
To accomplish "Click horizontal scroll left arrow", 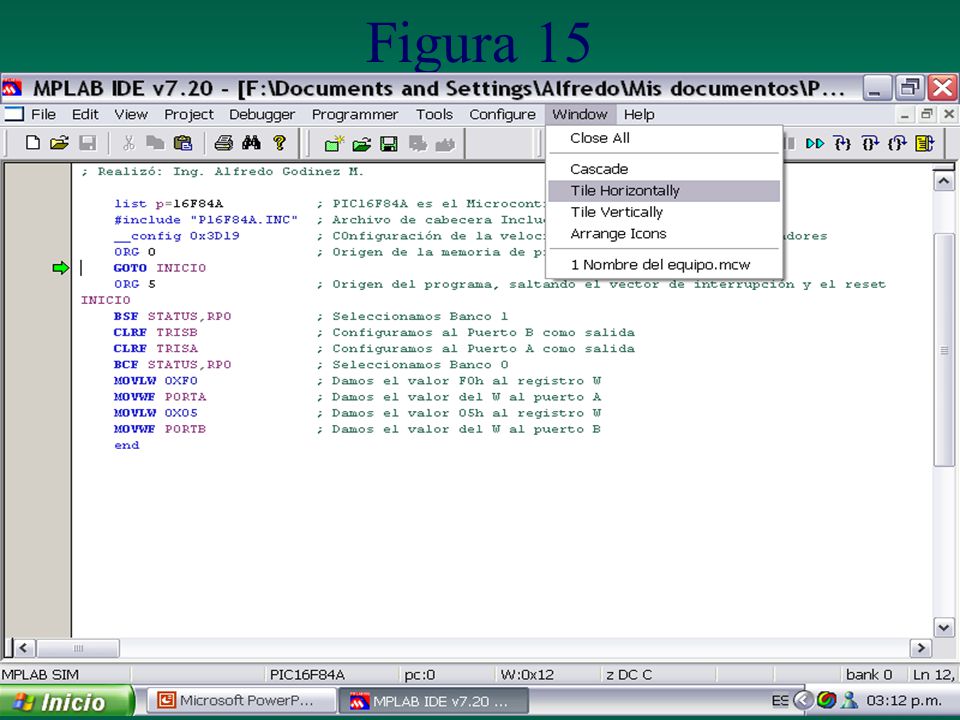I will click(24, 648).
